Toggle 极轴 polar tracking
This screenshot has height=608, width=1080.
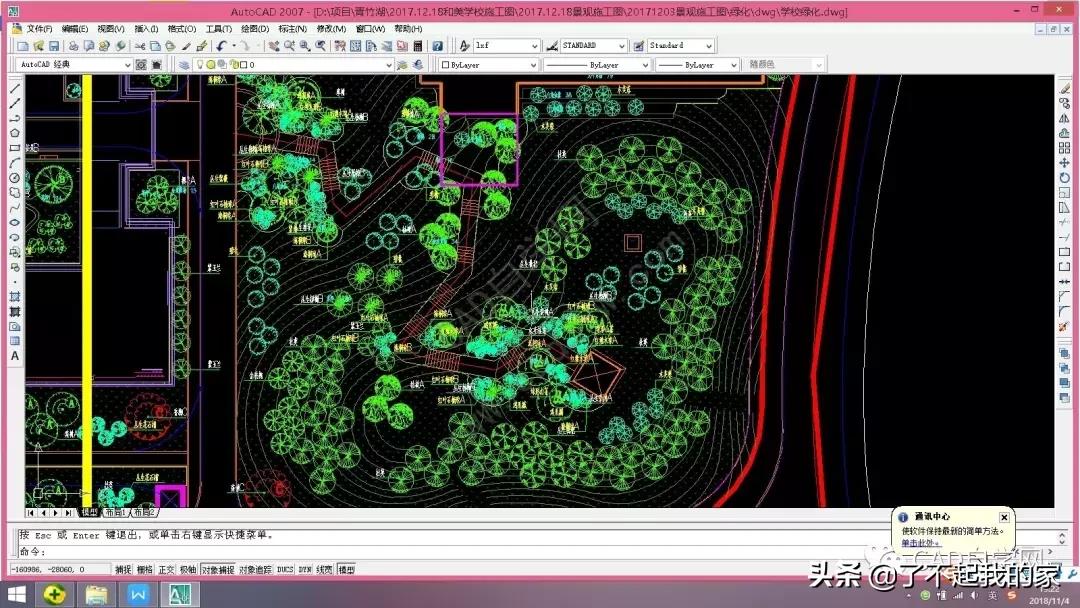(x=188, y=569)
